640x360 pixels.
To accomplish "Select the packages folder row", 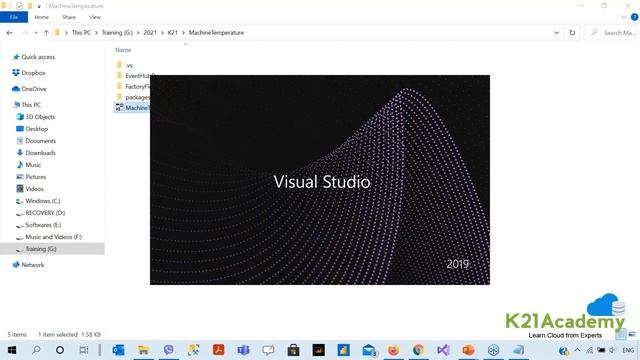I will click(x=133, y=97).
